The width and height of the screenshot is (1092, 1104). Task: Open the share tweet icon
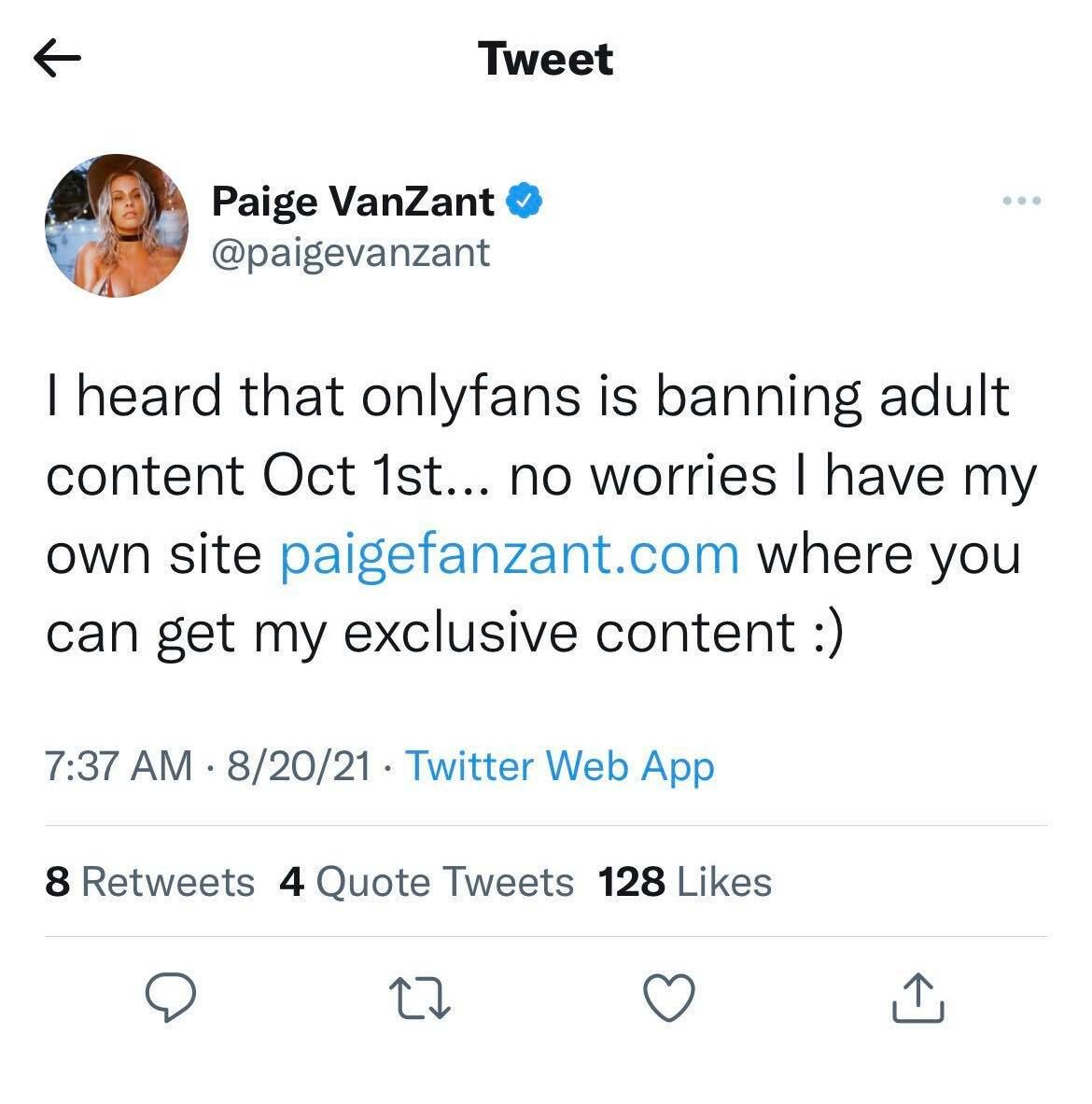[918, 997]
